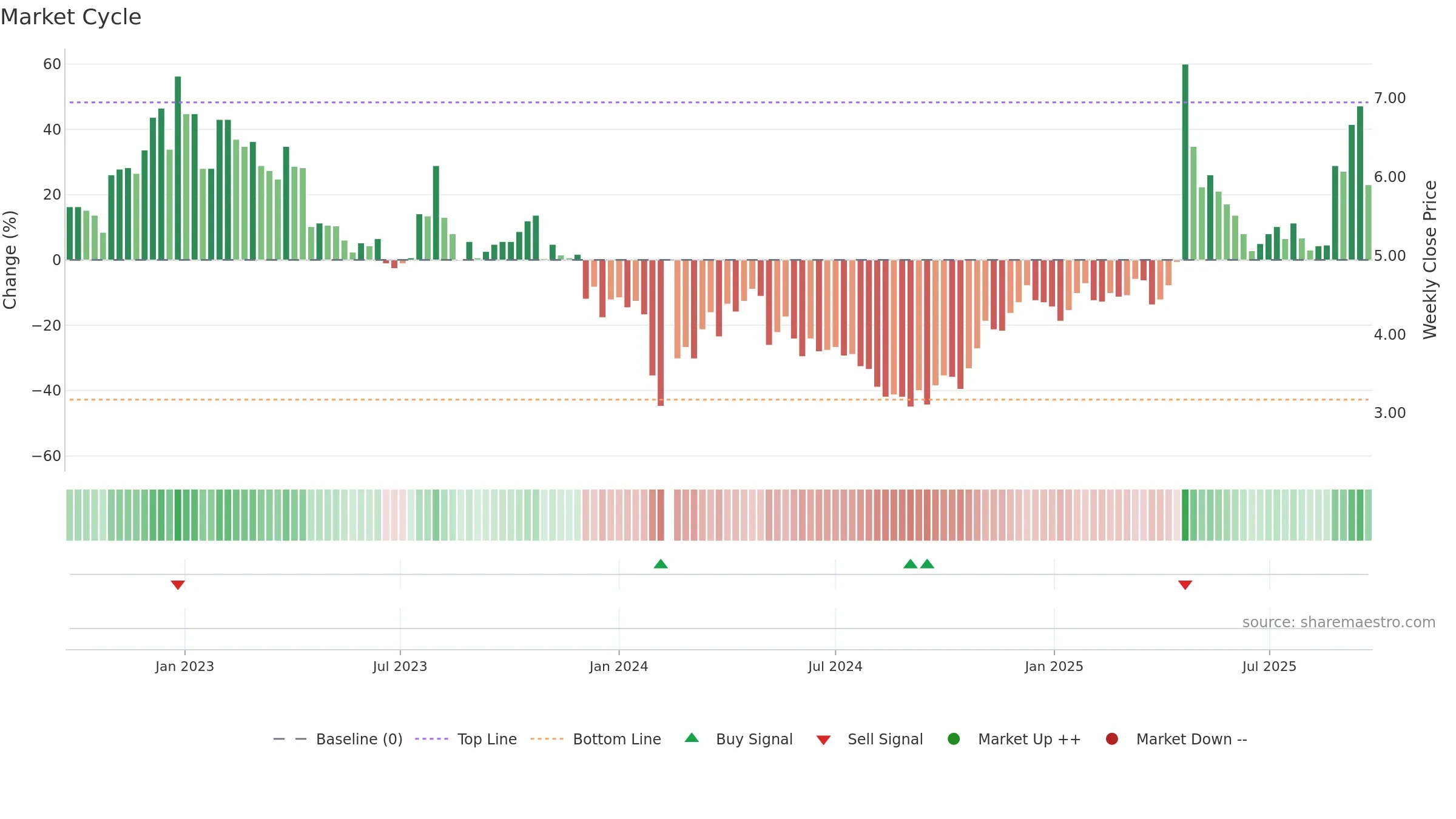Image resolution: width=1456 pixels, height=819 pixels.
Task: Click the red Sell Signal triangle legend icon
Action: 823,740
